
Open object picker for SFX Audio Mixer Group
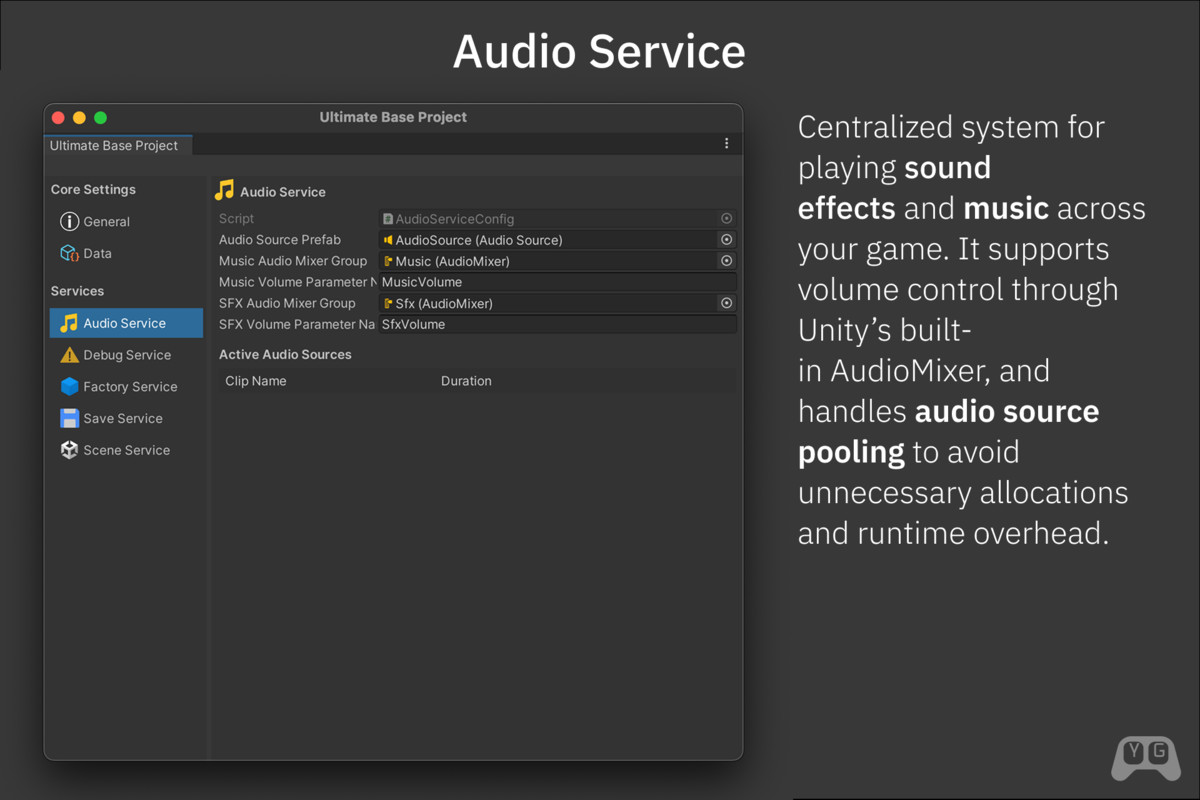click(x=727, y=303)
